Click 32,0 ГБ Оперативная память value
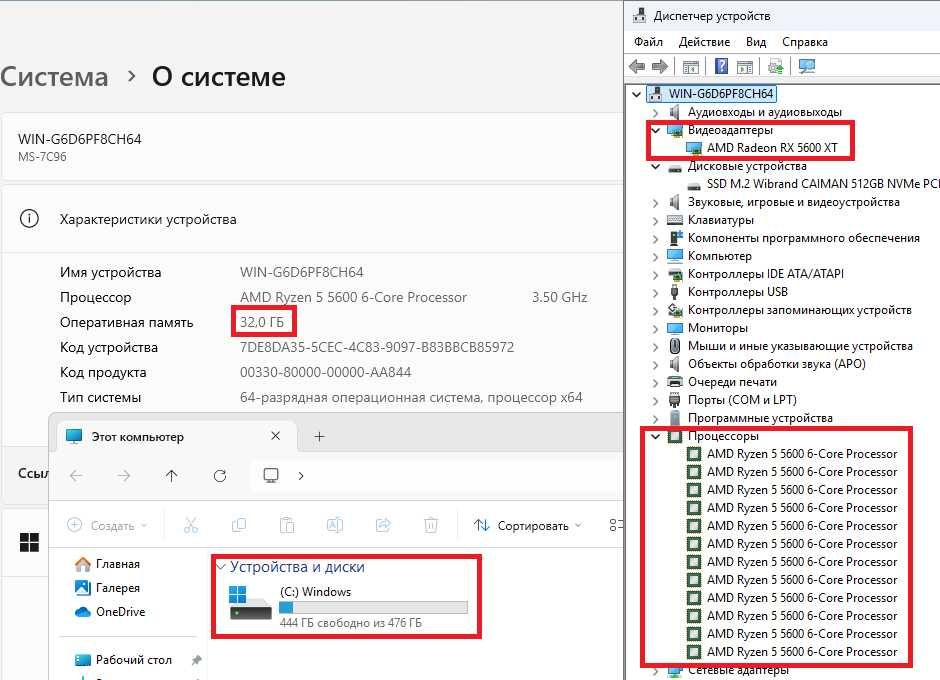Image resolution: width=940 pixels, height=680 pixels. click(262, 322)
